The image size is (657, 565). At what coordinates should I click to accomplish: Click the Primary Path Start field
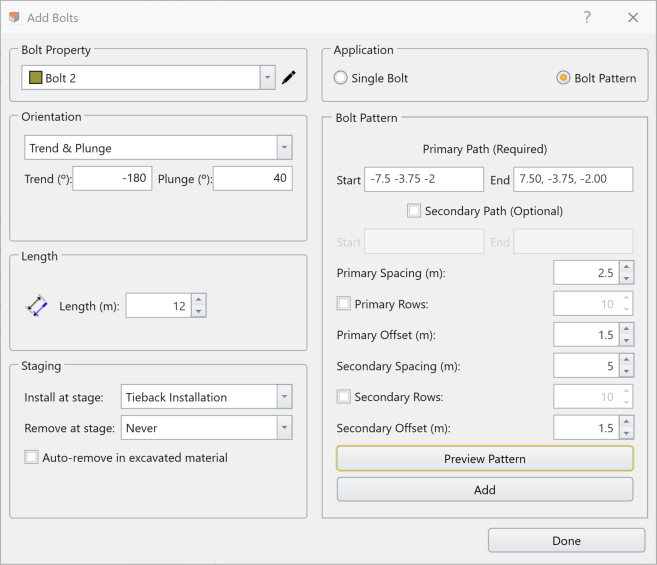point(424,179)
